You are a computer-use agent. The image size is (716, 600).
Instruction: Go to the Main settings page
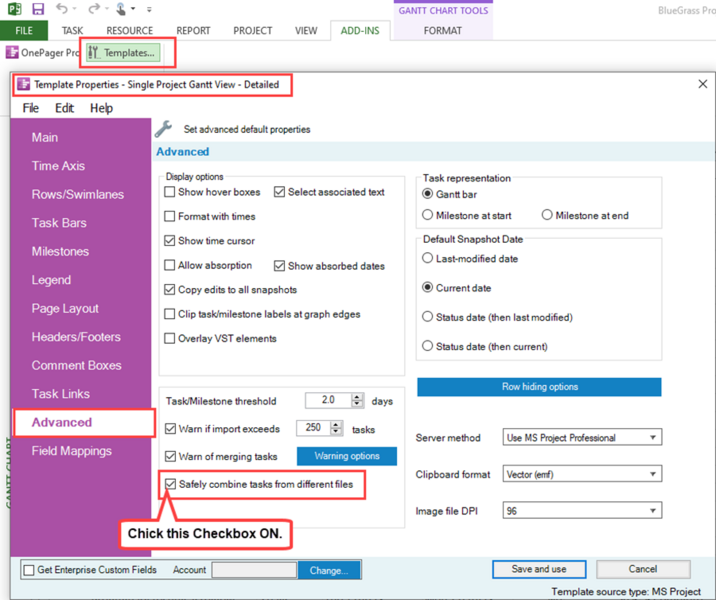tap(45, 137)
